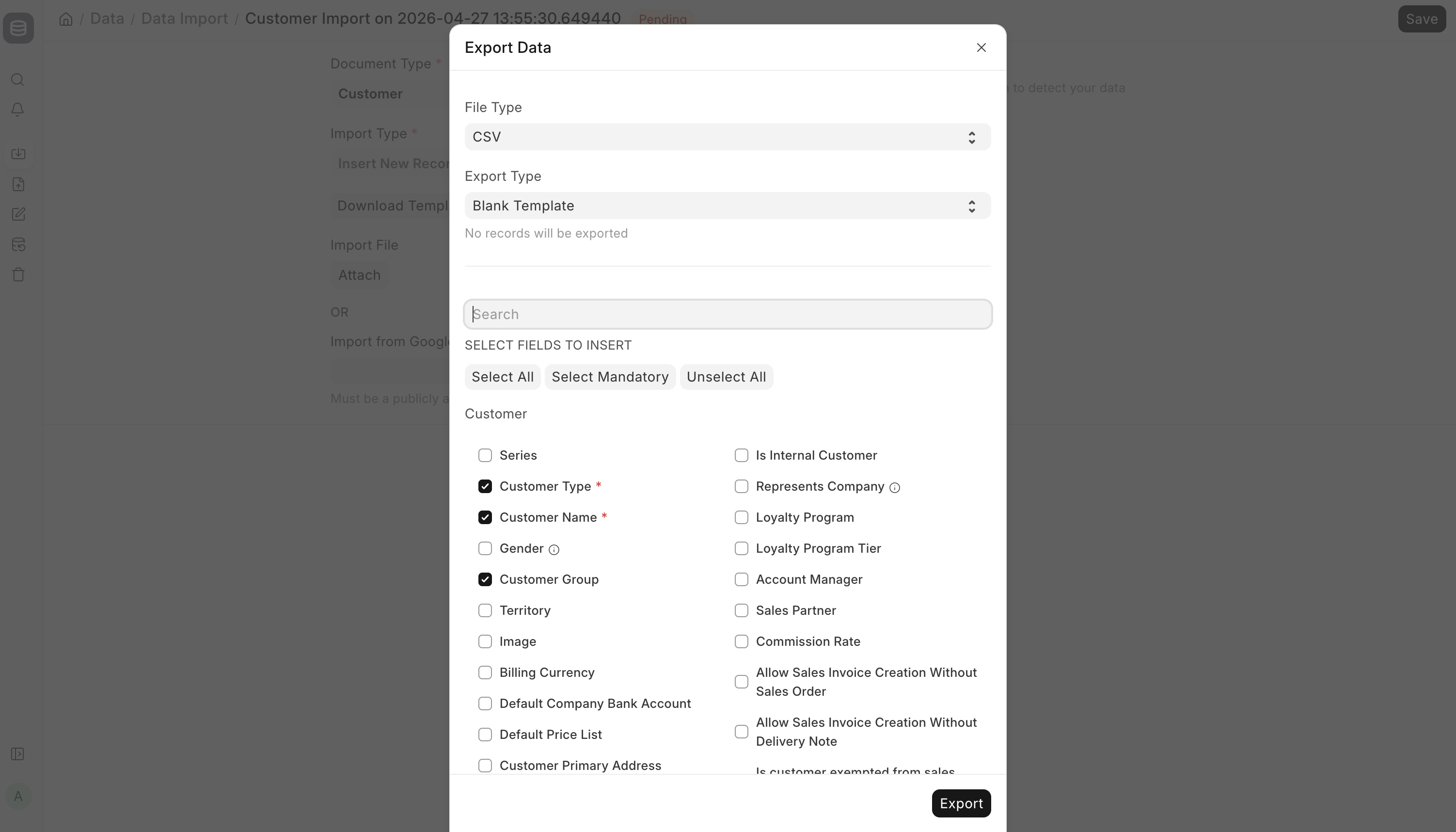Check the Territory checkbox
The image size is (1456, 832).
(x=484, y=610)
